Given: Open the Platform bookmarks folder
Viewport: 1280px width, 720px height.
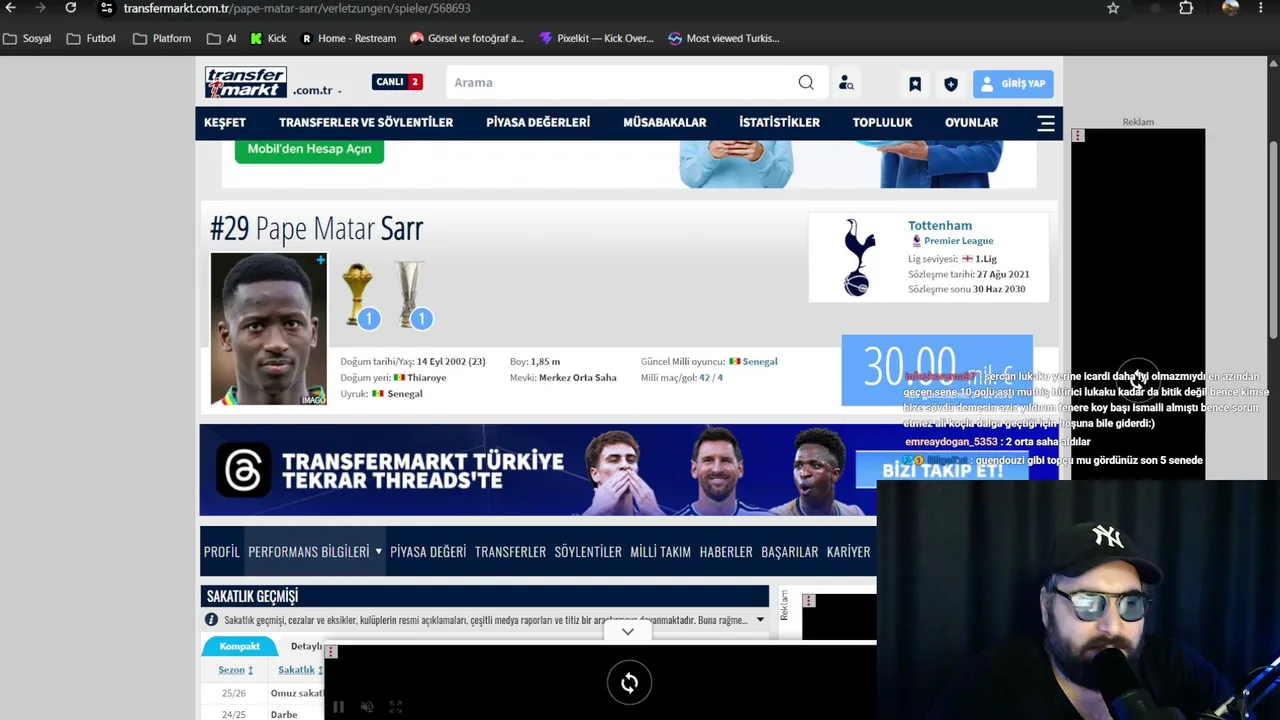Looking at the screenshot, I should point(162,38).
